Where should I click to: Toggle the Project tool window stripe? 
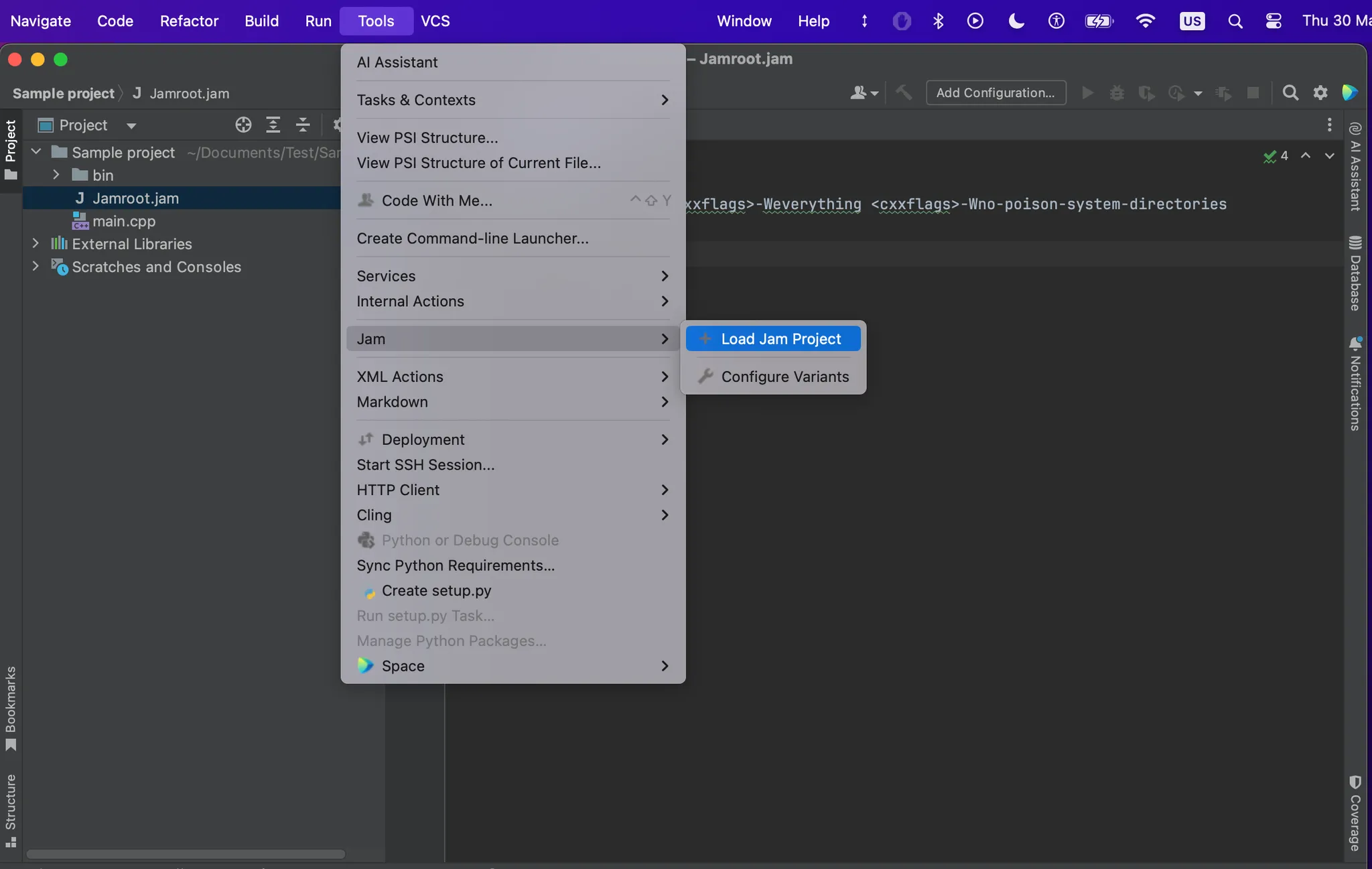pyautogui.click(x=11, y=150)
